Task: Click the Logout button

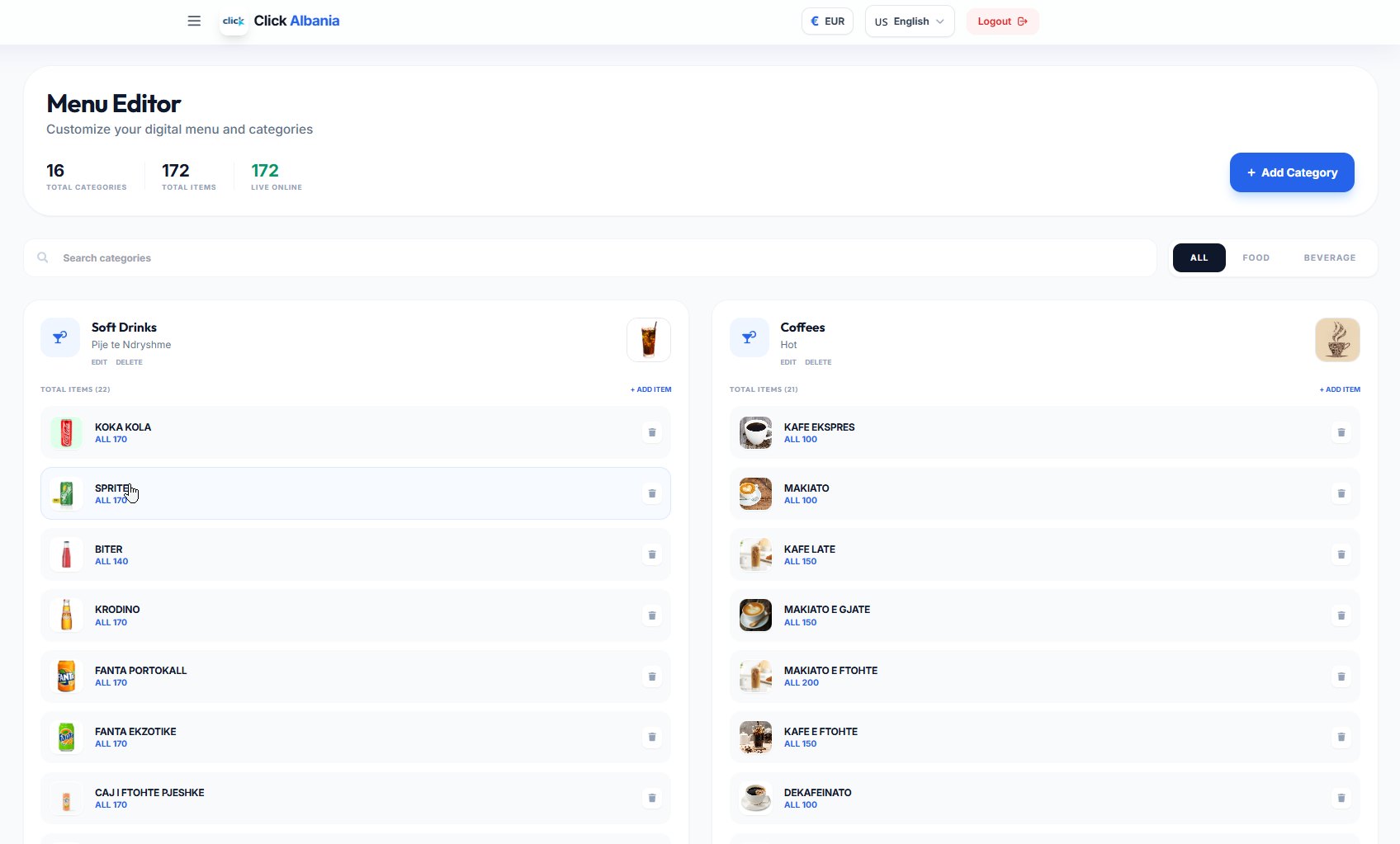Action: [1003, 21]
